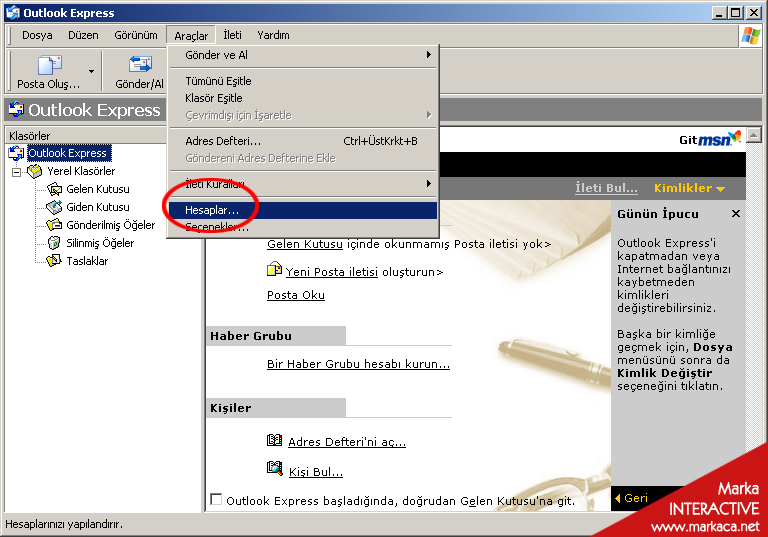Choose Tümünü Eşitle from menu
Image resolution: width=768 pixels, height=537 pixels.
tap(303, 81)
